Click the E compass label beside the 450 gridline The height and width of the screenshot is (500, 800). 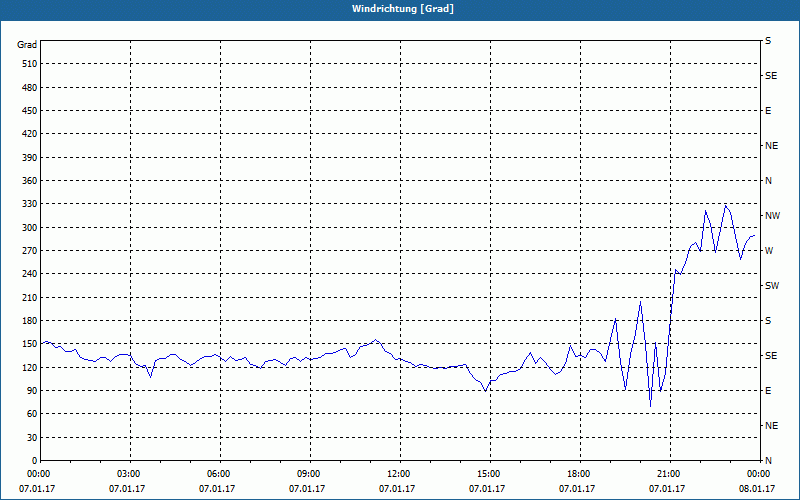point(768,111)
